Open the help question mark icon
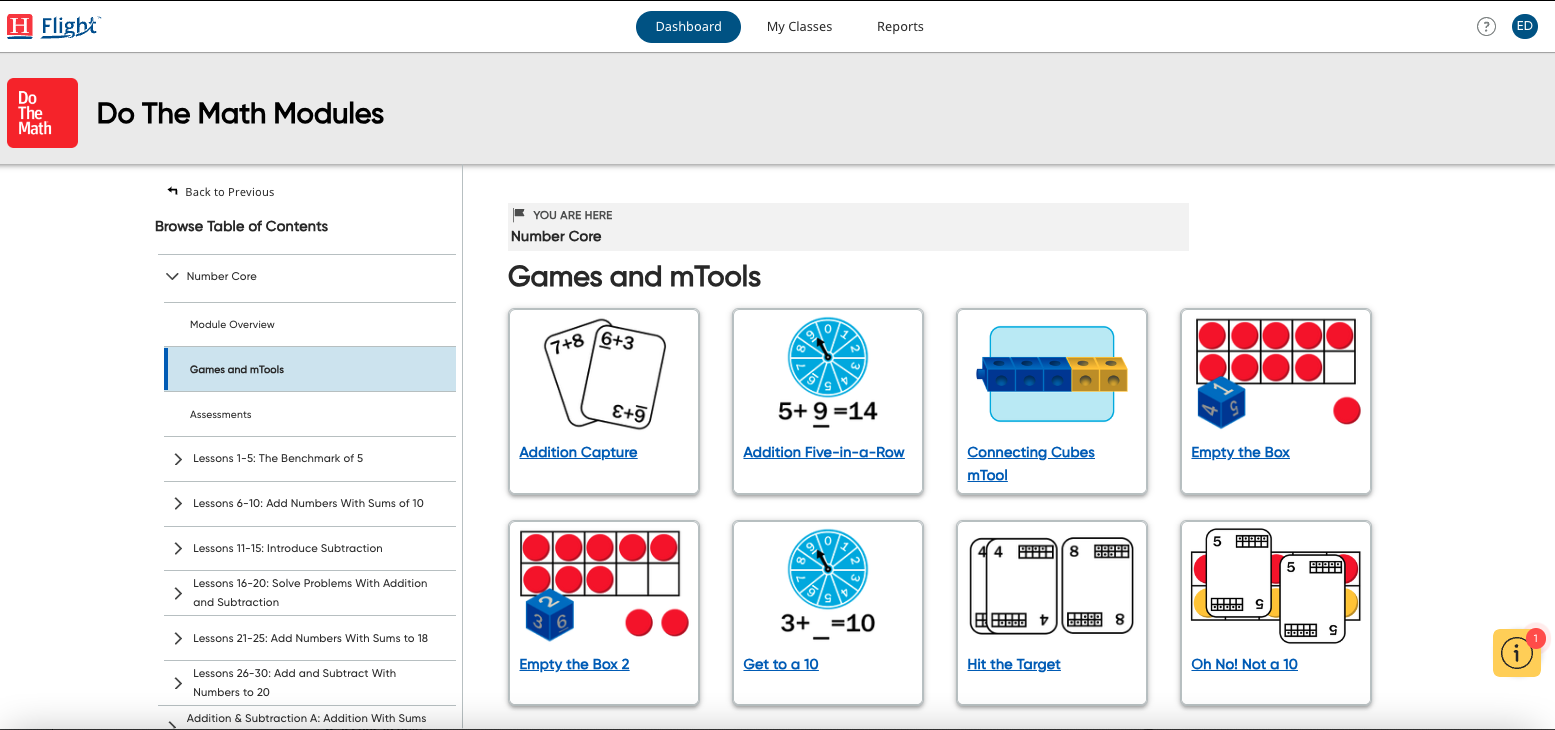 pyautogui.click(x=1486, y=27)
